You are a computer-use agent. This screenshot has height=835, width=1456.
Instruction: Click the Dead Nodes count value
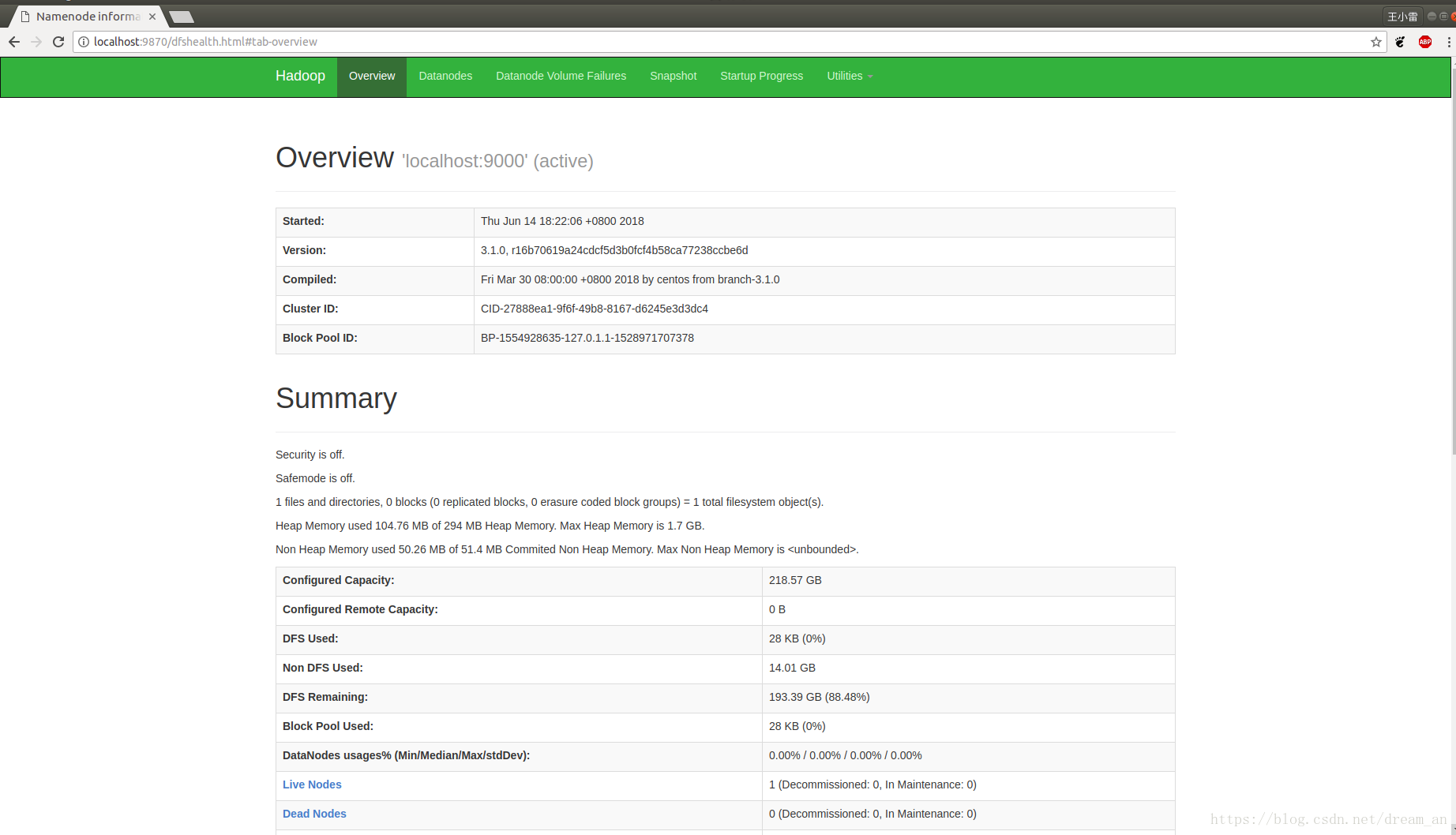pyautogui.click(x=872, y=814)
